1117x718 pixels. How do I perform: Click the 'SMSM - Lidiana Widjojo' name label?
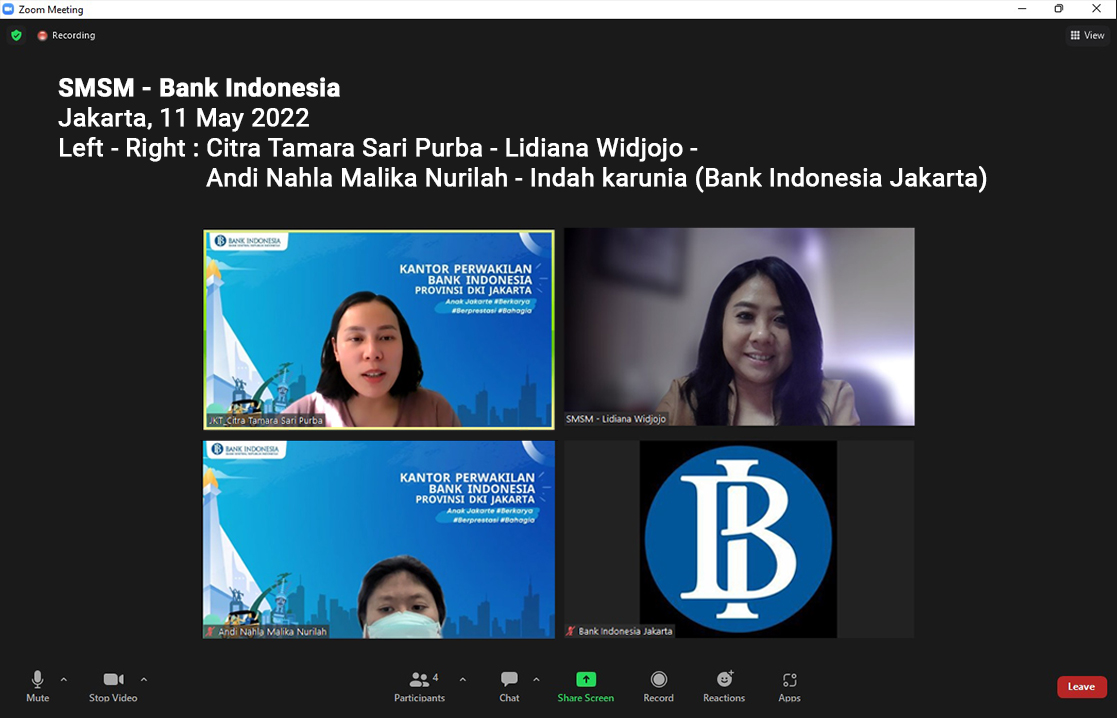tap(616, 419)
